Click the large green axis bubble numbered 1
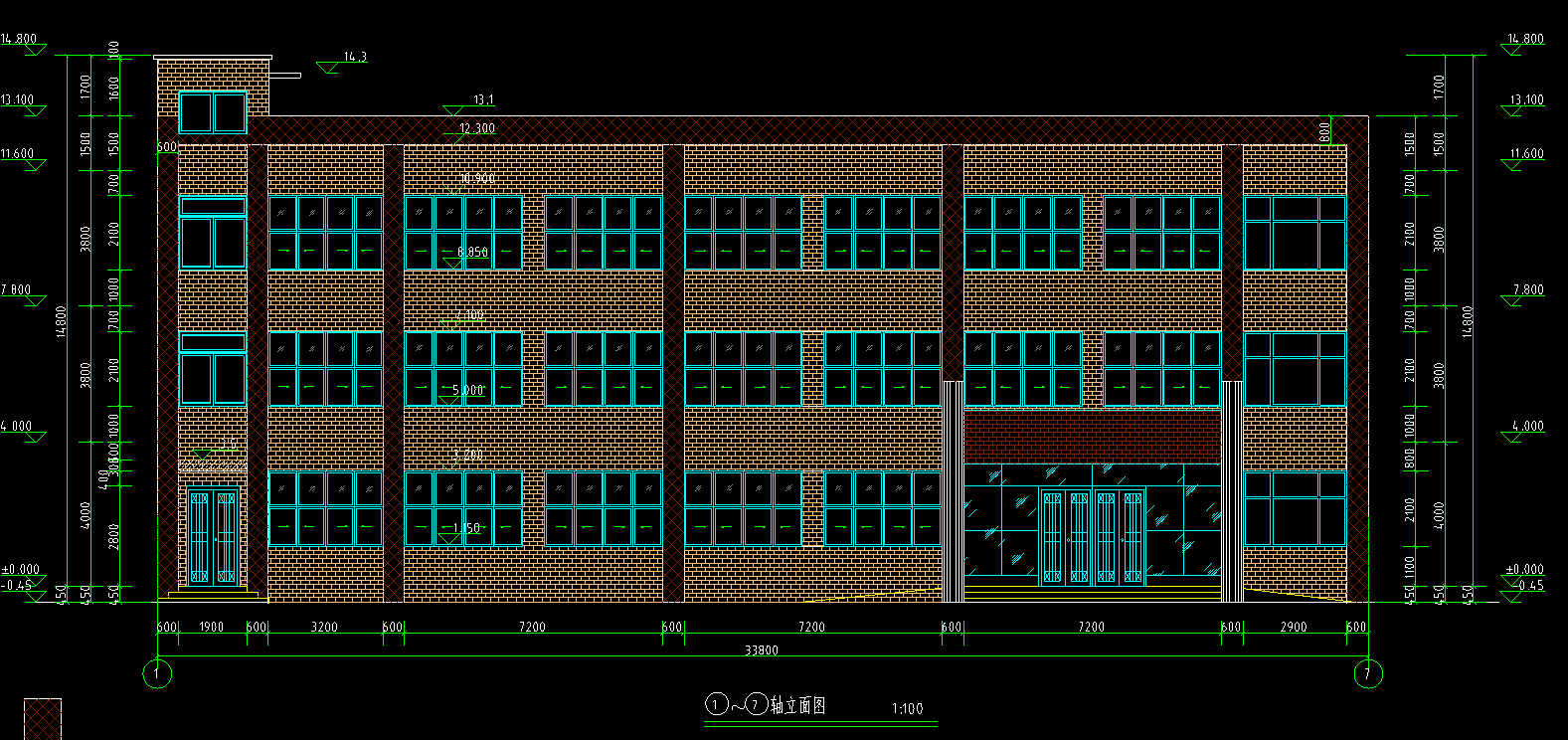This screenshot has width=1568, height=740. 157,673
